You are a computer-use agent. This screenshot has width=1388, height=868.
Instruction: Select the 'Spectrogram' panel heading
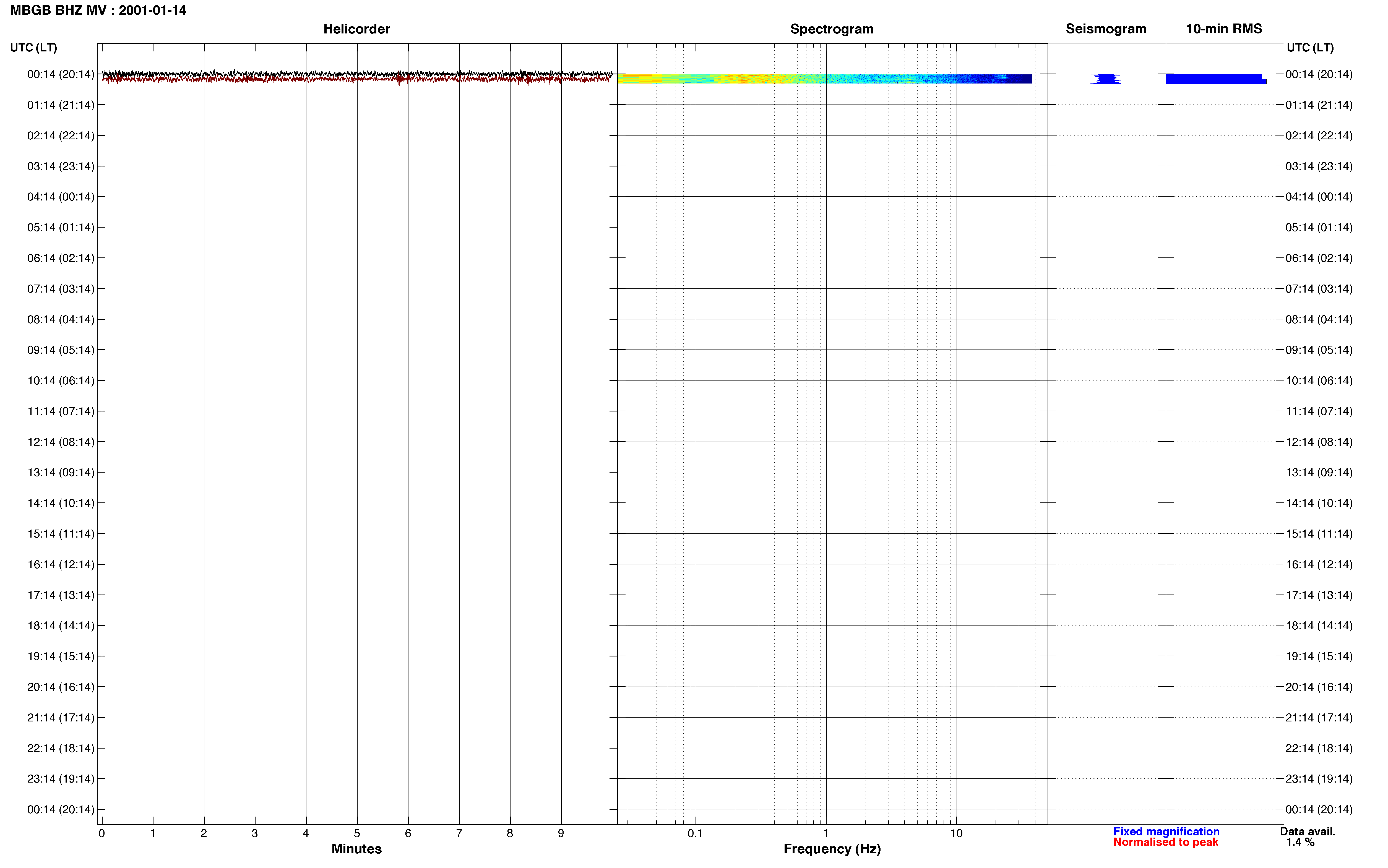point(832,29)
